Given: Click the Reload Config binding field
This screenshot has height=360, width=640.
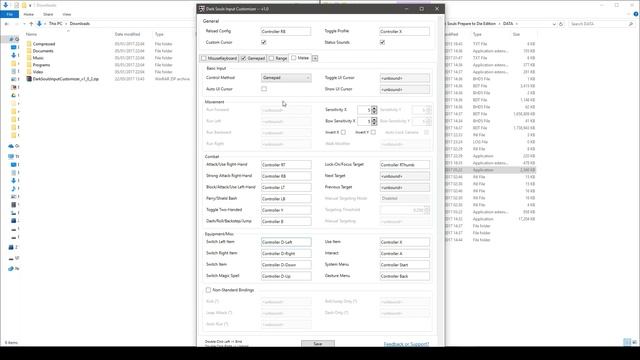Looking at the screenshot, I should 286,31.
